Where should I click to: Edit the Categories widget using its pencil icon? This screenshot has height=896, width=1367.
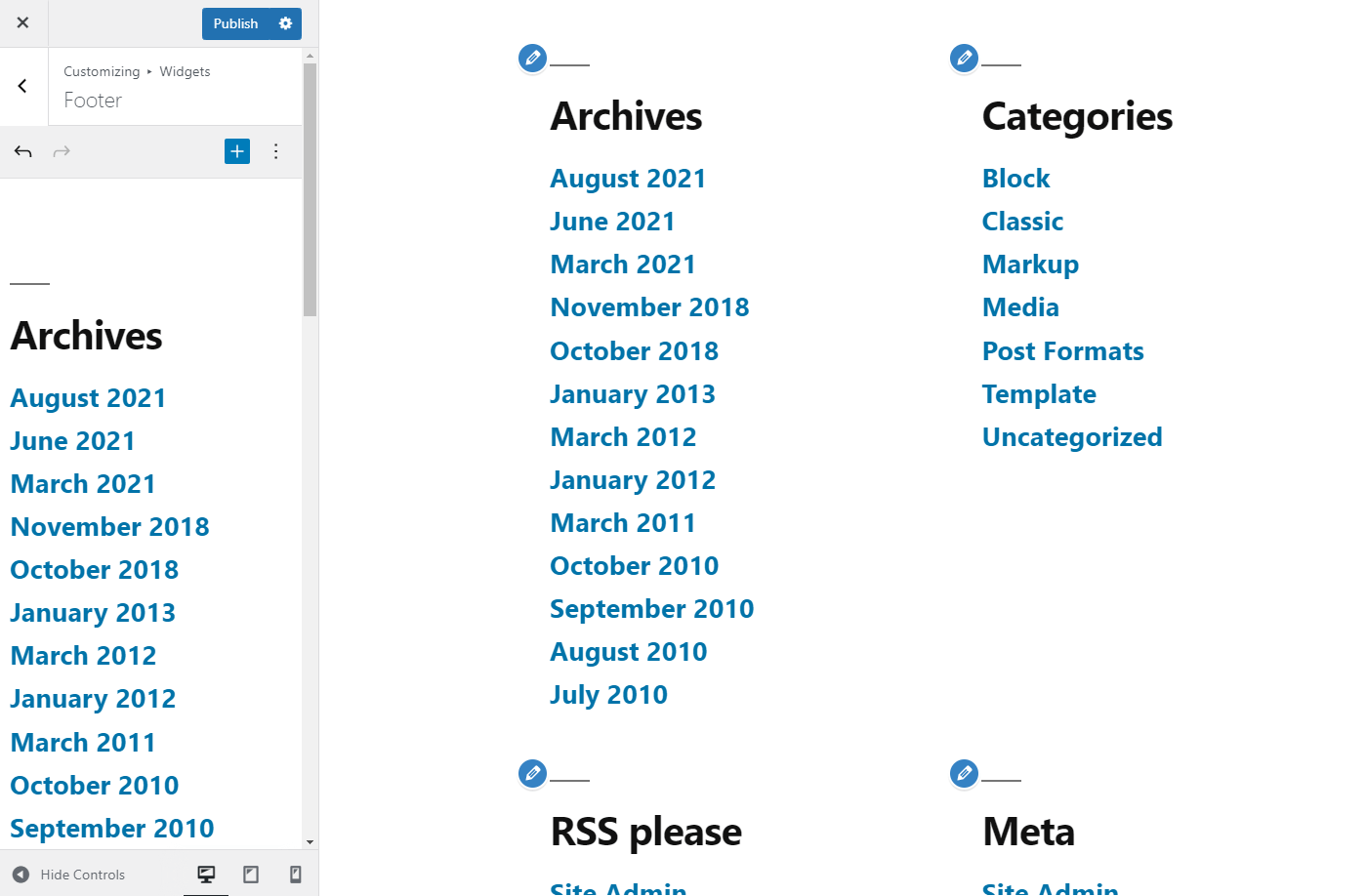[964, 58]
